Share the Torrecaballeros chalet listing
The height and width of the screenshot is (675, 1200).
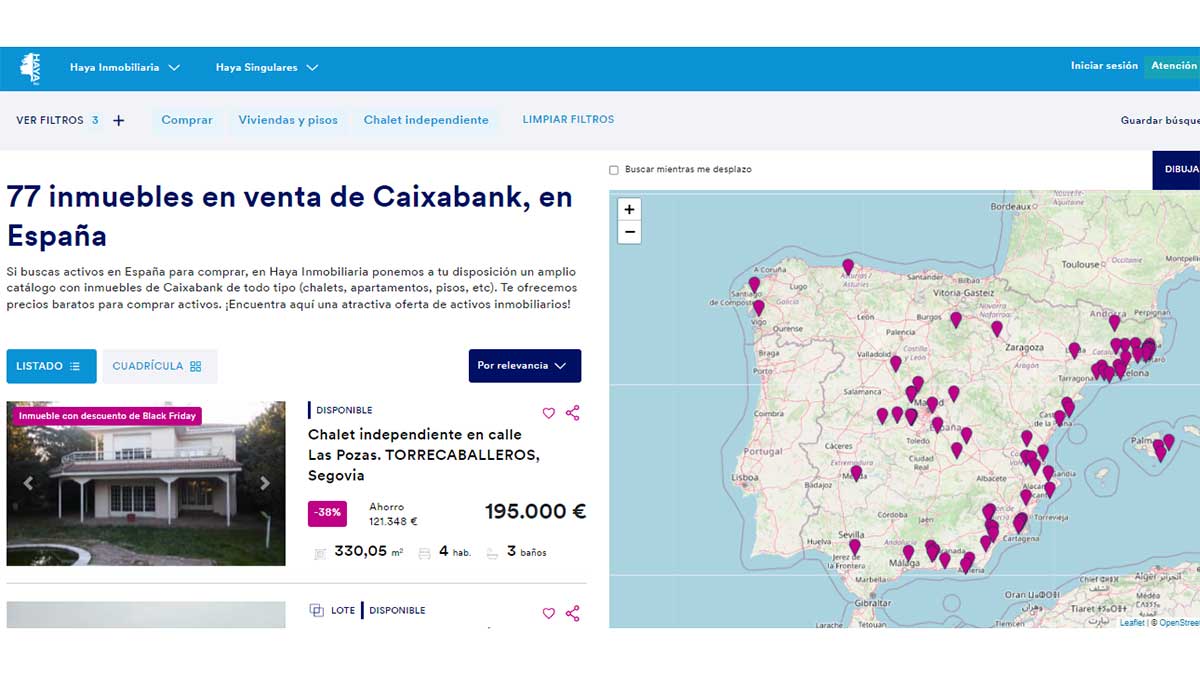tap(573, 413)
